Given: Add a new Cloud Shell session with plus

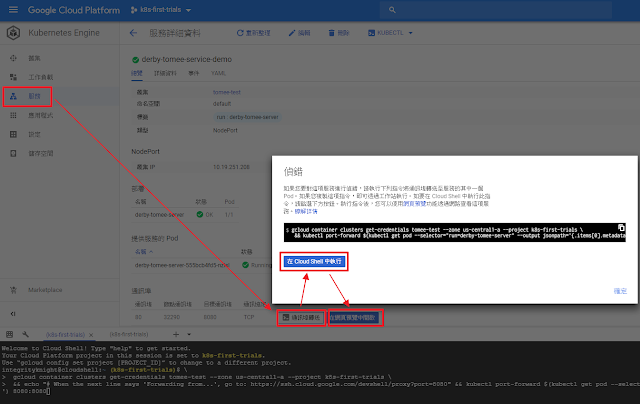Looking at the screenshot, I should coord(176,334).
